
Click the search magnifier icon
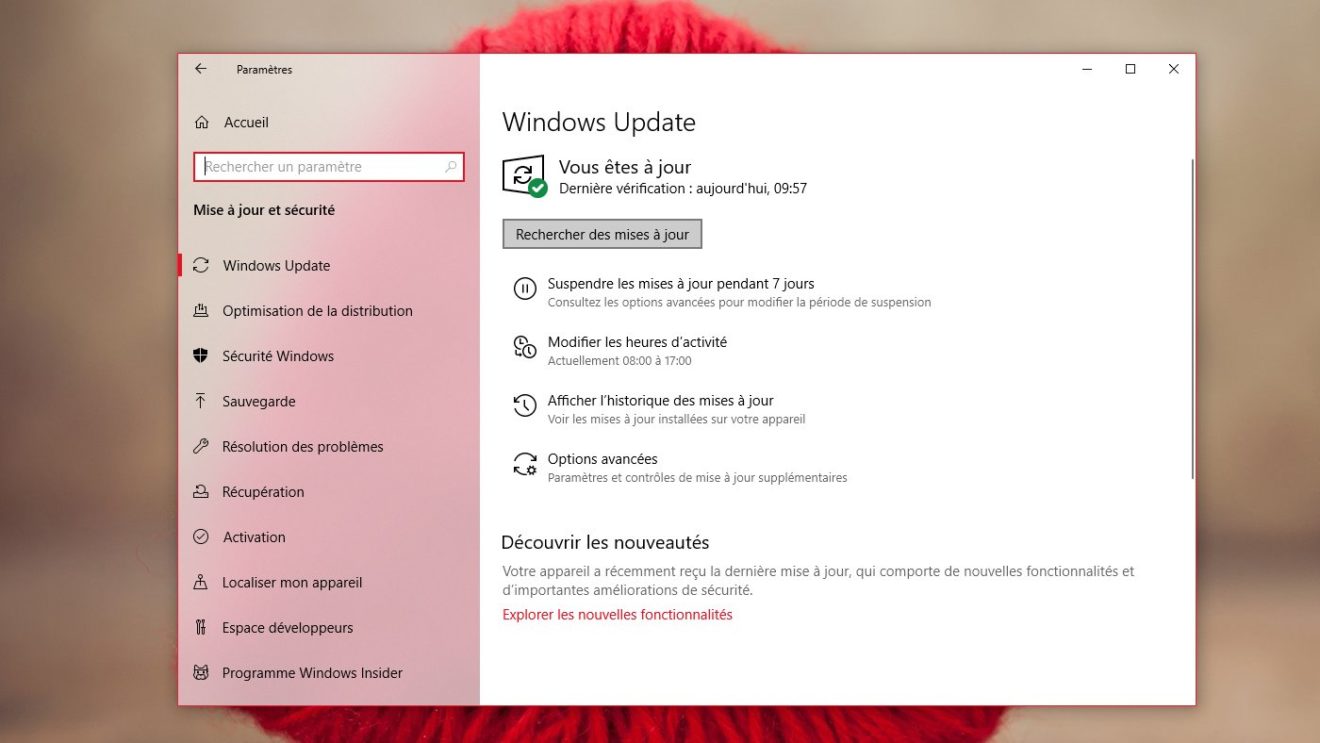coord(451,167)
